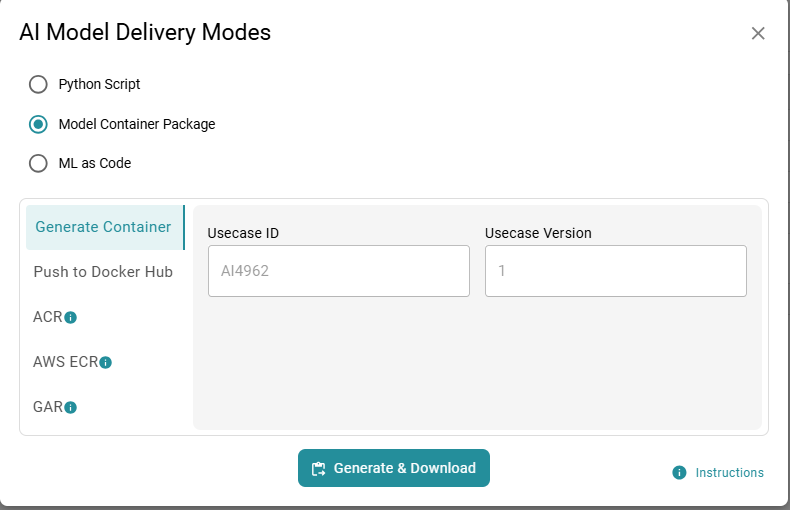Screen dimensions: 790x510
Task: Click the info icon beside Instructions
Action: pos(680,473)
